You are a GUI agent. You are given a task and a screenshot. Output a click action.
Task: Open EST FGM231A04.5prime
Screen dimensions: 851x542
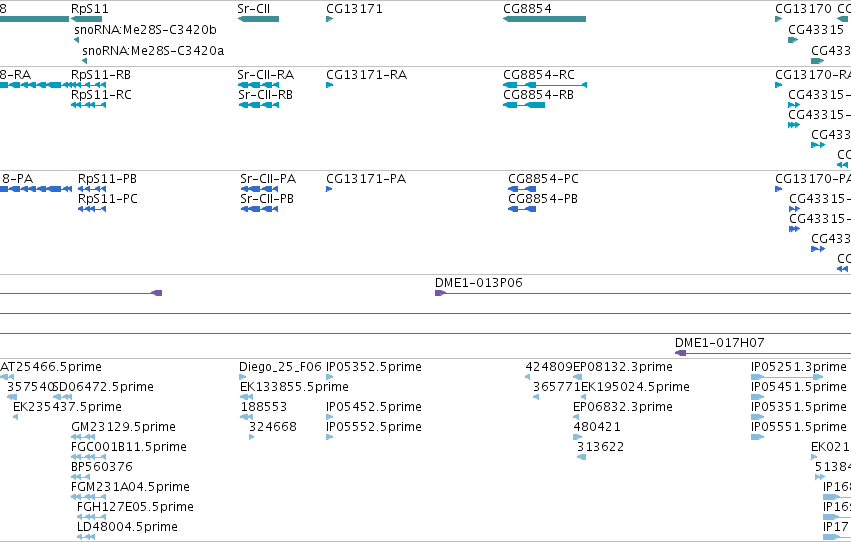[130, 487]
